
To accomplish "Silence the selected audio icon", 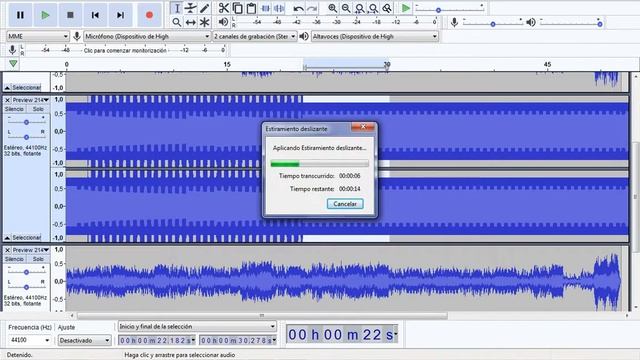I will pyautogui.click(x=279, y=8).
